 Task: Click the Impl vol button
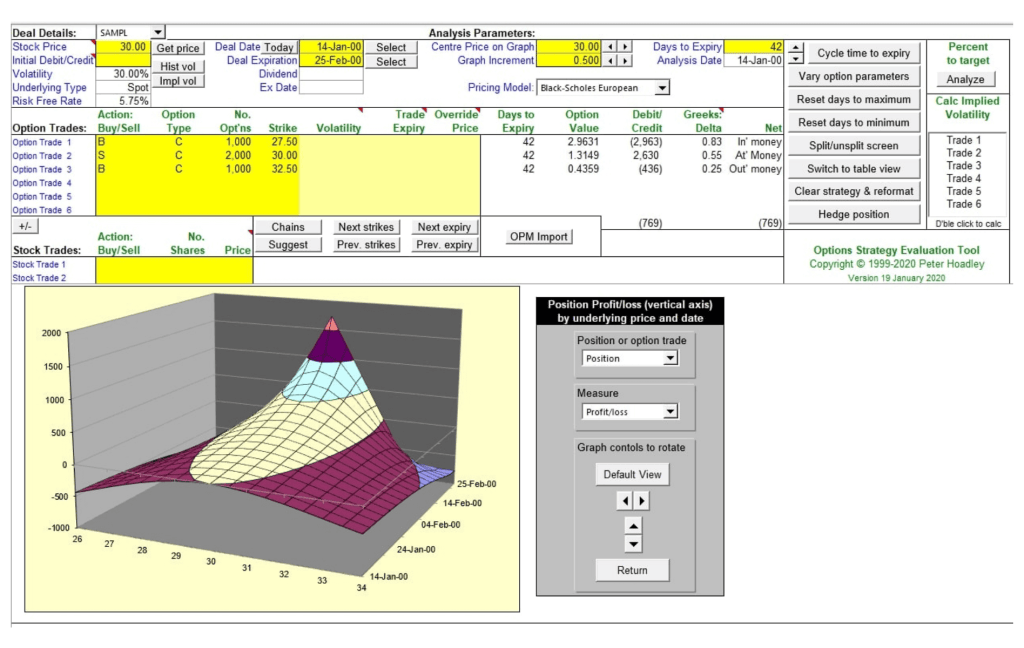178,81
